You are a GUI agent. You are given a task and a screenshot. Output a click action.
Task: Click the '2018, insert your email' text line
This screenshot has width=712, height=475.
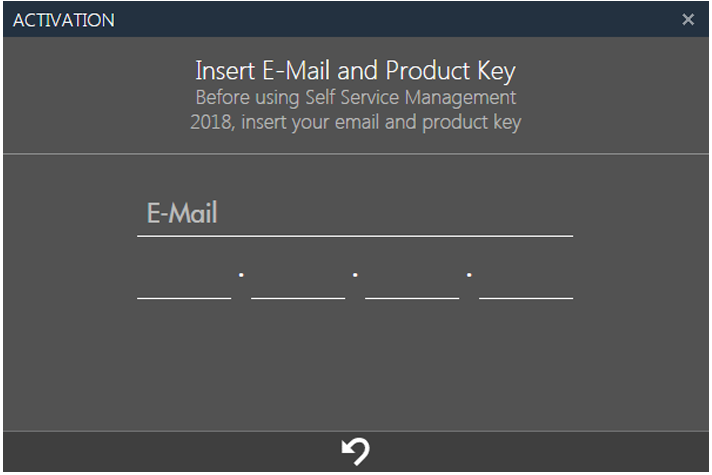pyautogui.click(x=356, y=122)
